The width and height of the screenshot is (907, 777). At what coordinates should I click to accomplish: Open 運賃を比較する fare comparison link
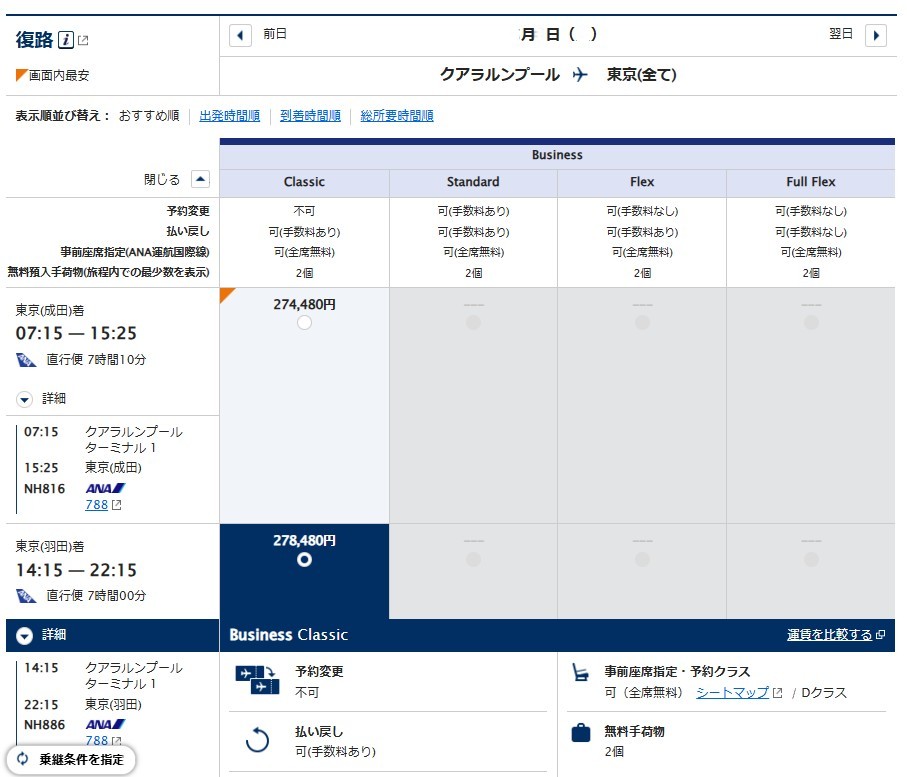tap(829, 635)
